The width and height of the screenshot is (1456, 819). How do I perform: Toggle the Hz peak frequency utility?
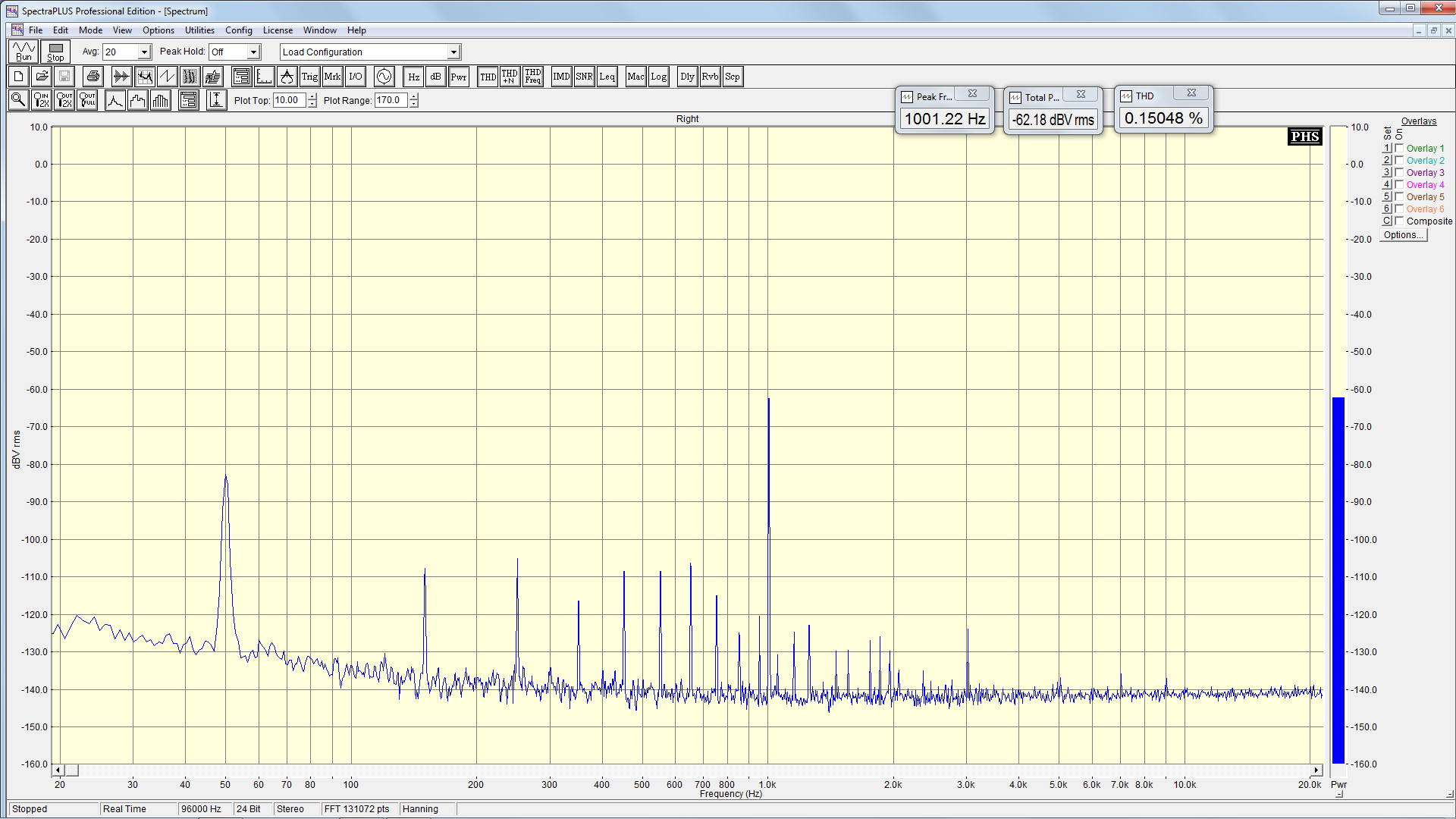(413, 77)
